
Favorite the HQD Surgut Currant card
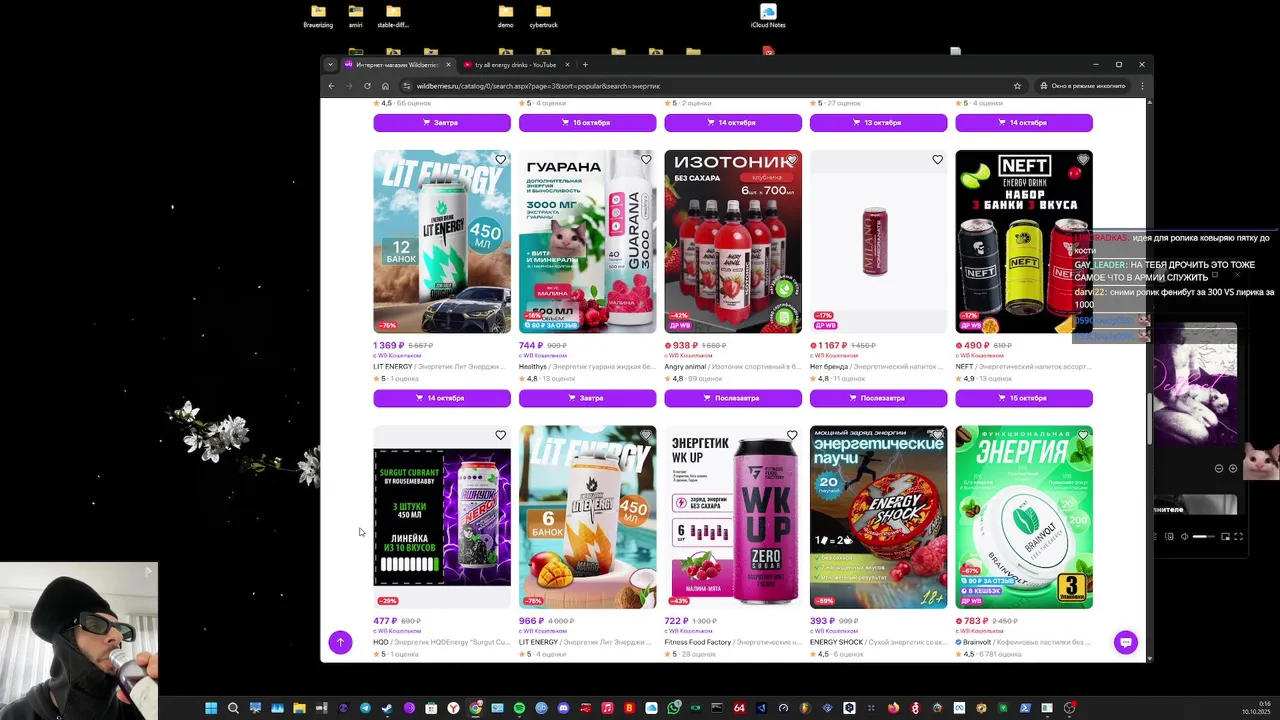[501, 435]
